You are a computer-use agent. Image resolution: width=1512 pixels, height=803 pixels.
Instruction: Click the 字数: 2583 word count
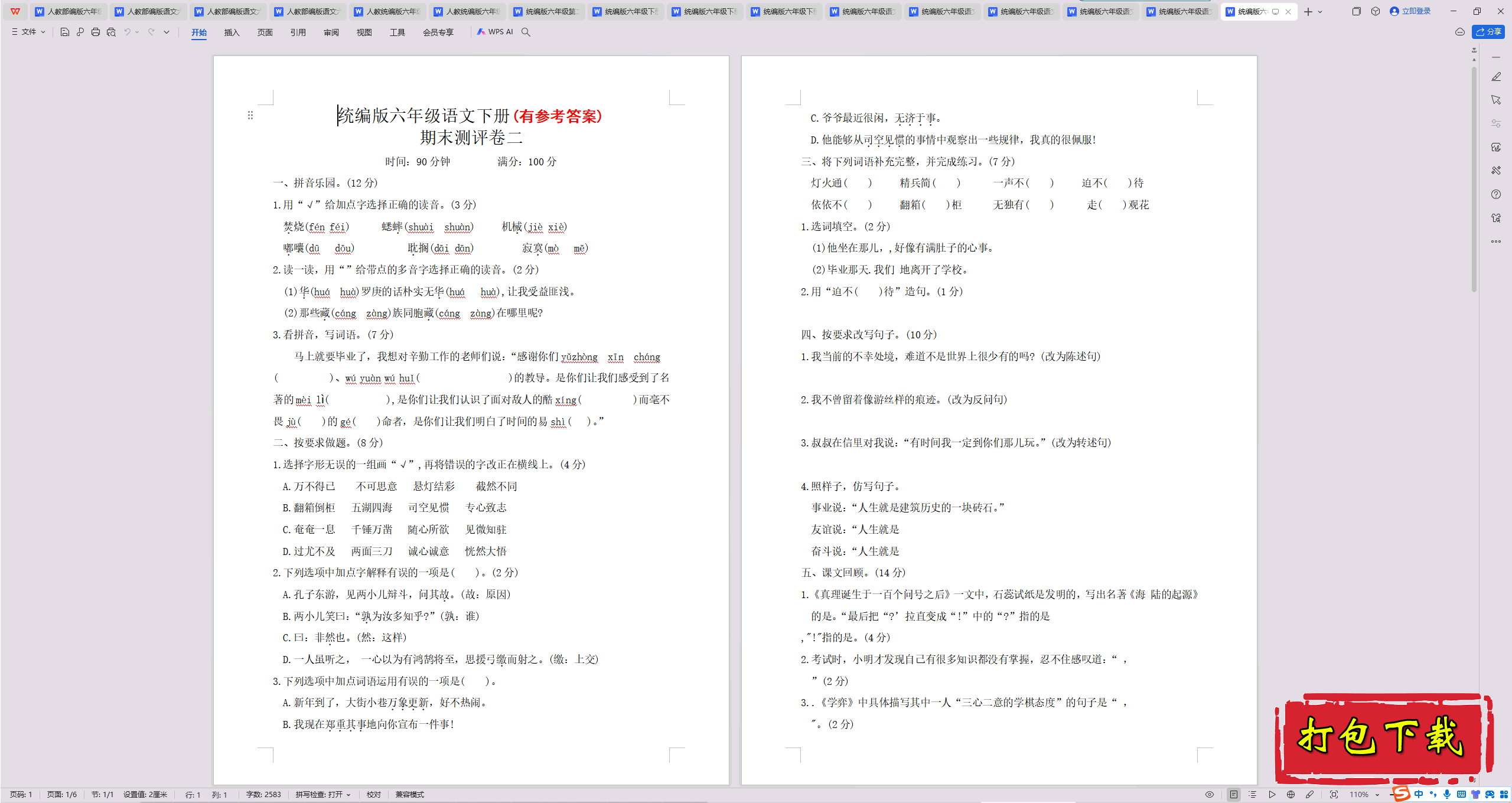point(263,795)
